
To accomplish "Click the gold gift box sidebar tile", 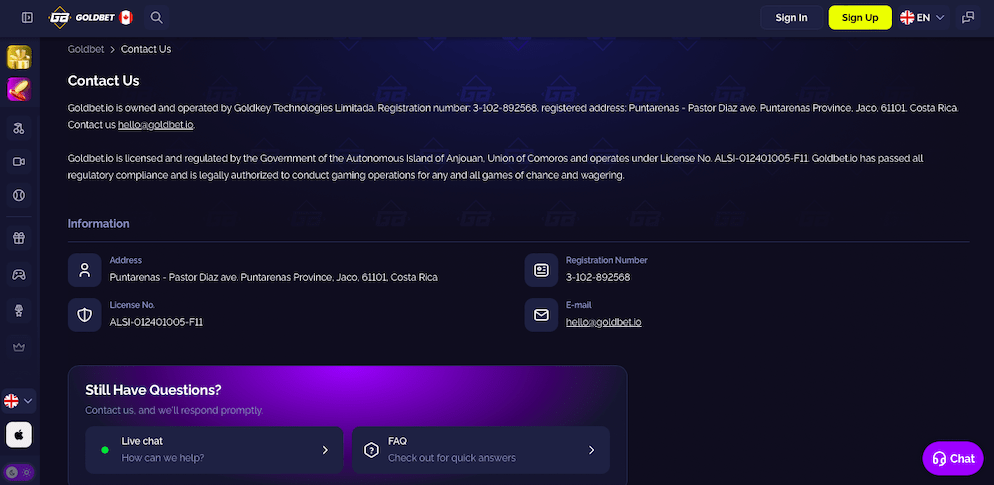I will click(x=19, y=58).
